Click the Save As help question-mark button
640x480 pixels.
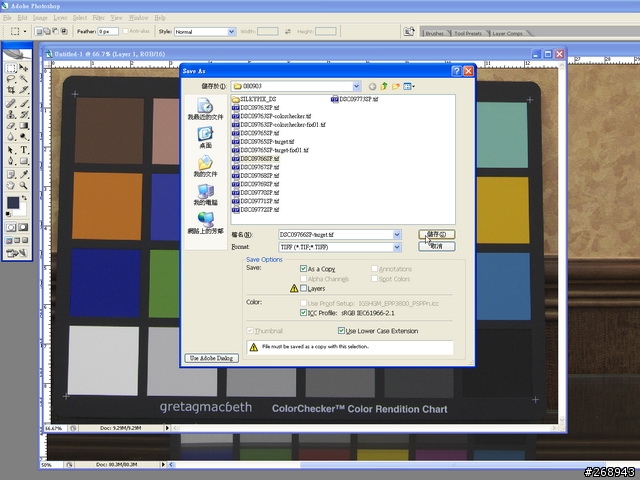(x=456, y=71)
